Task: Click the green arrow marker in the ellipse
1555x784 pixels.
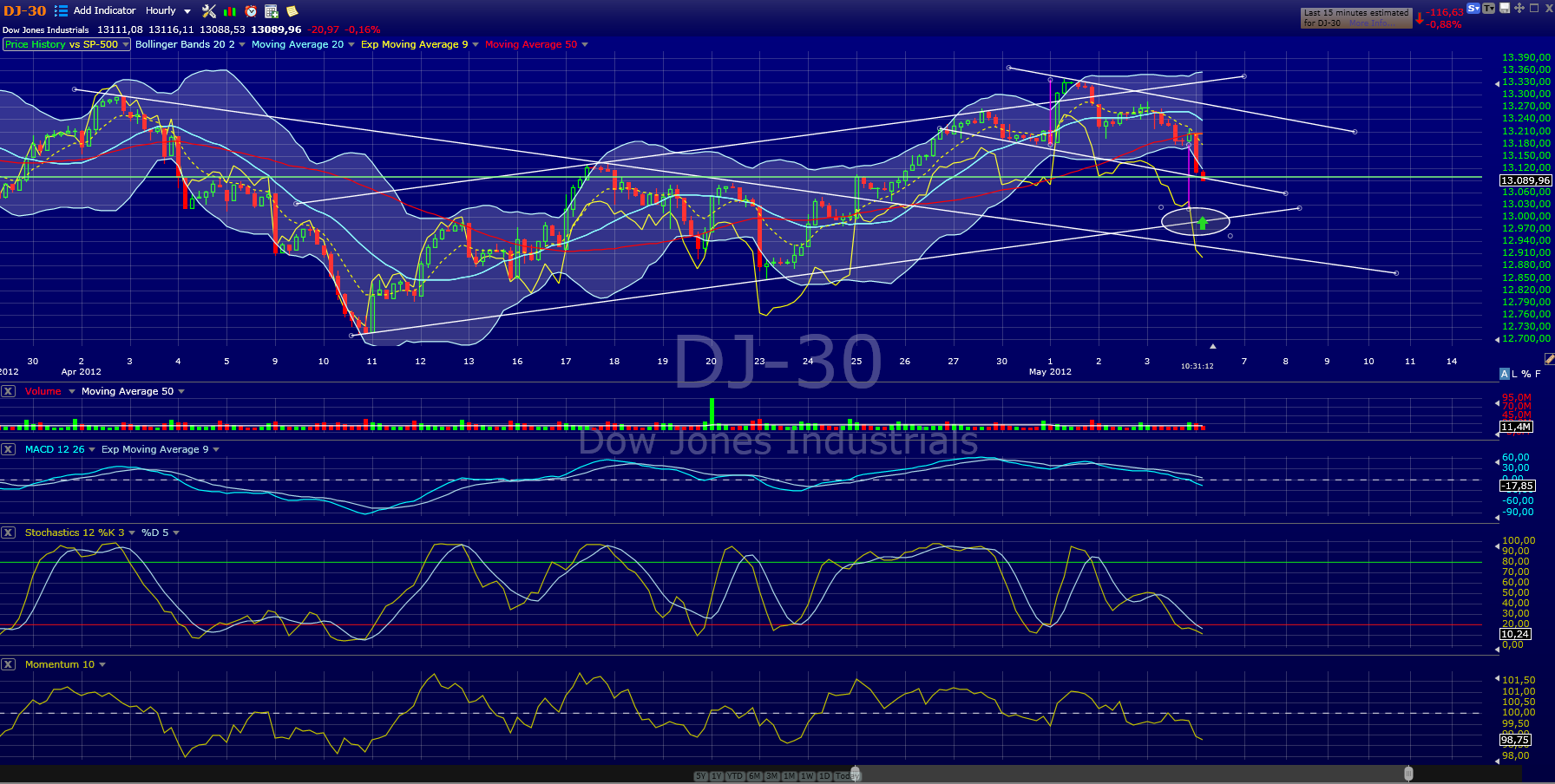Action: pos(1203,223)
